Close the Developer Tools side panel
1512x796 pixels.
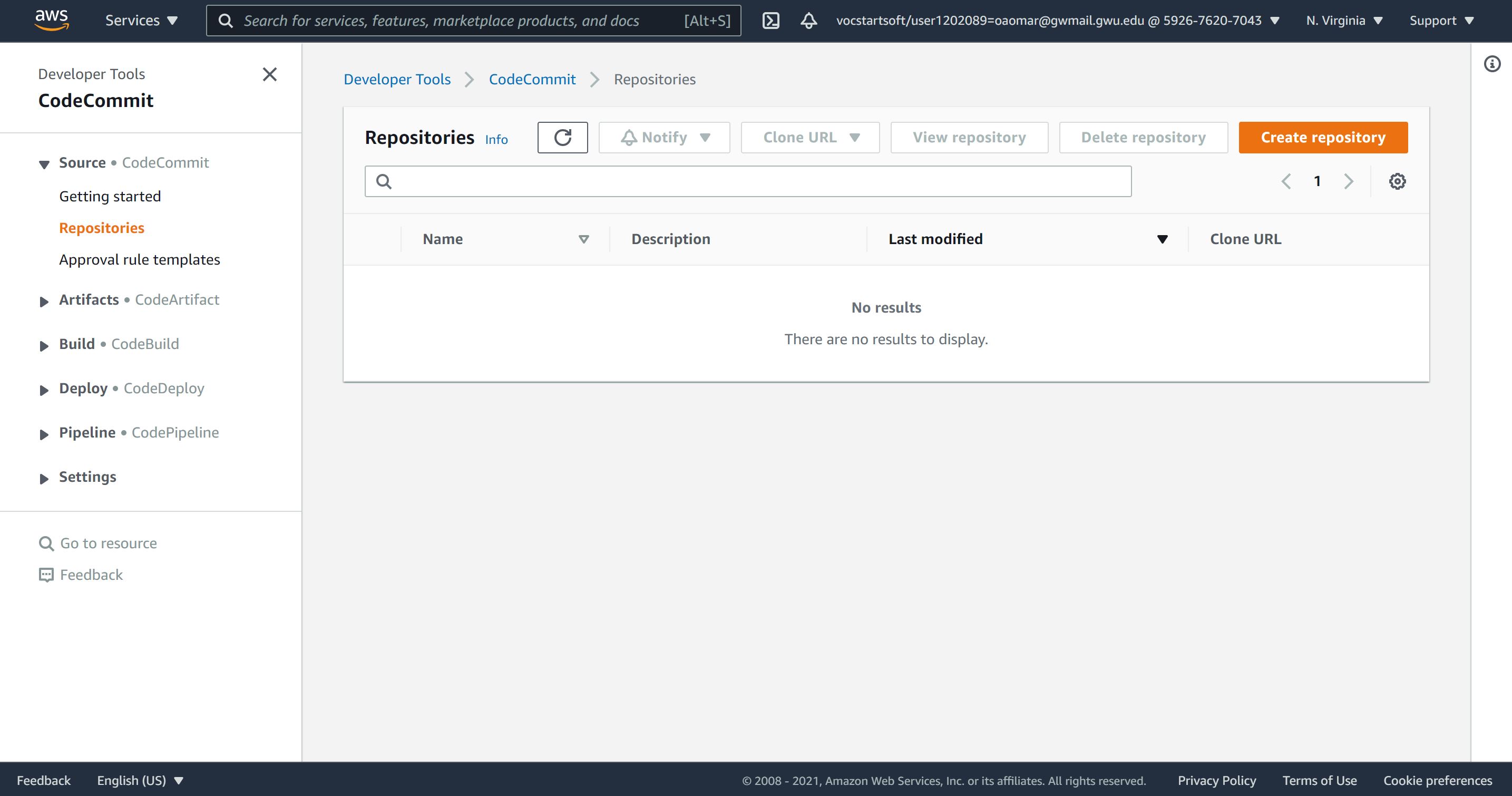point(269,74)
